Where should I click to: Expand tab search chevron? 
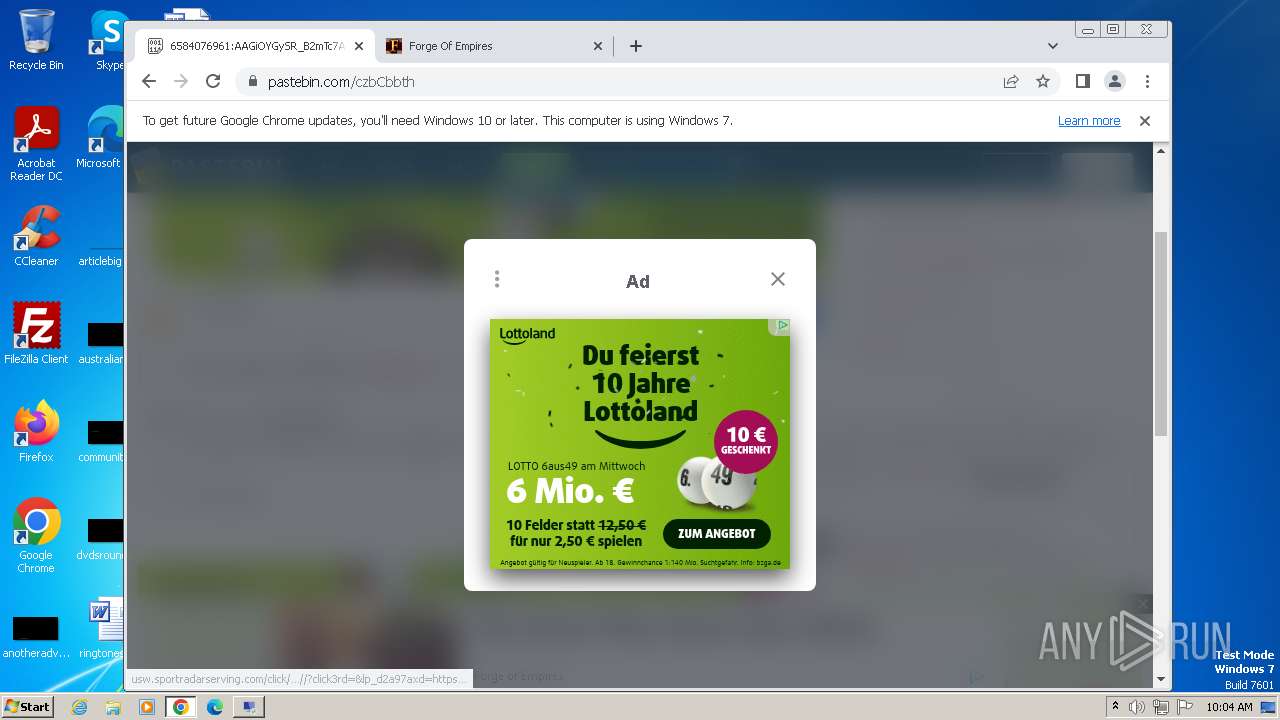coord(1053,46)
